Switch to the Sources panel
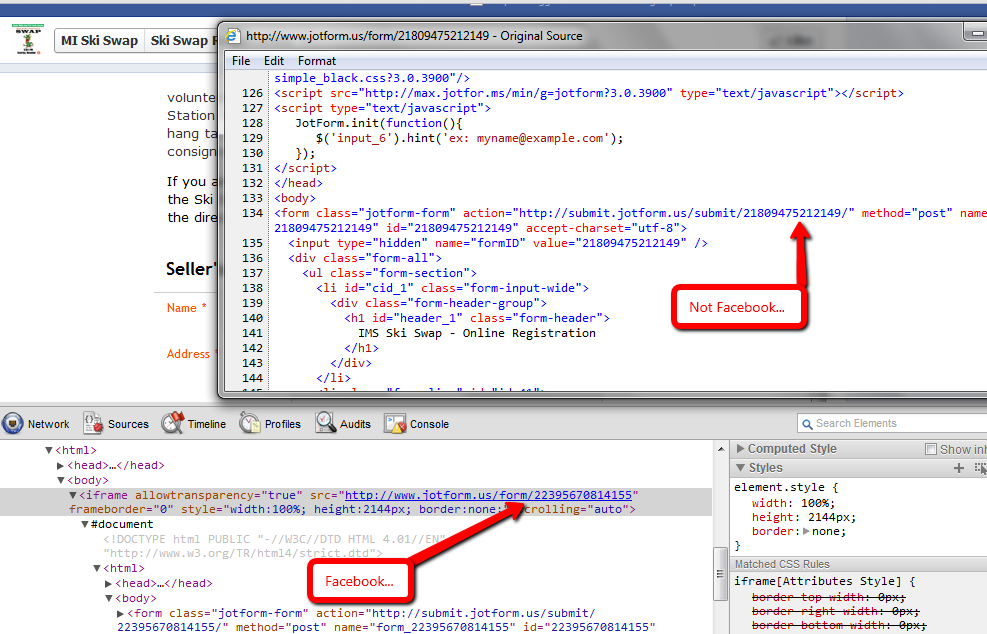This screenshot has width=987, height=634. point(116,424)
